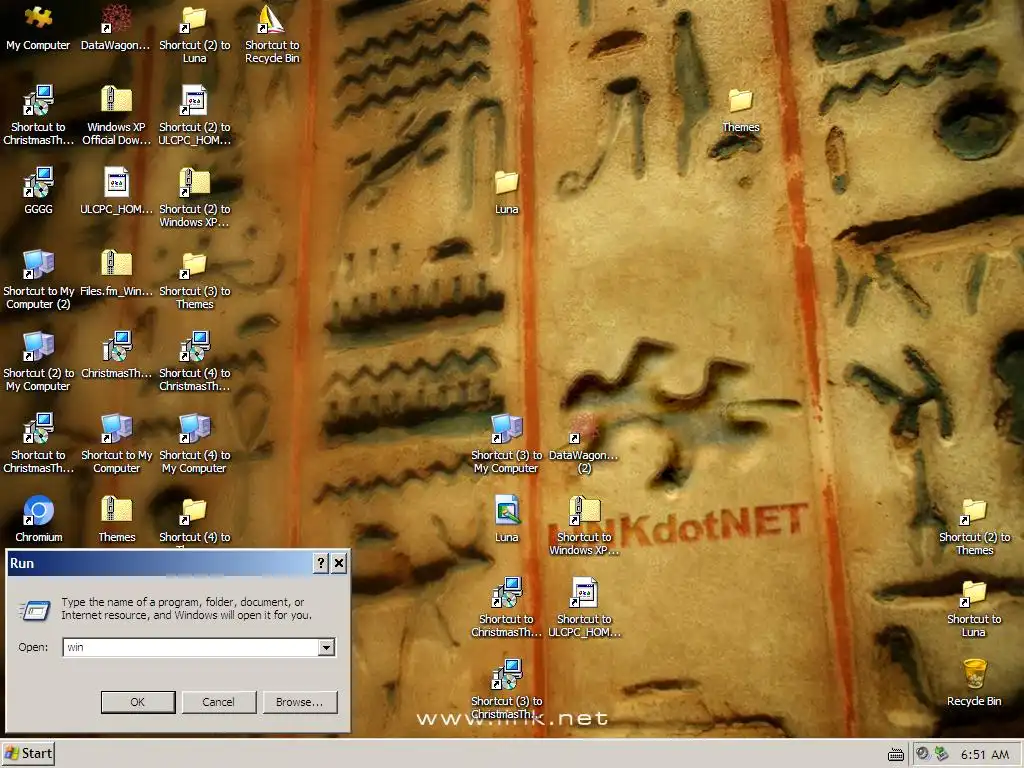Open the Start menu
Image resolution: width=1024 pixels, height=768 pixels.
27,754
